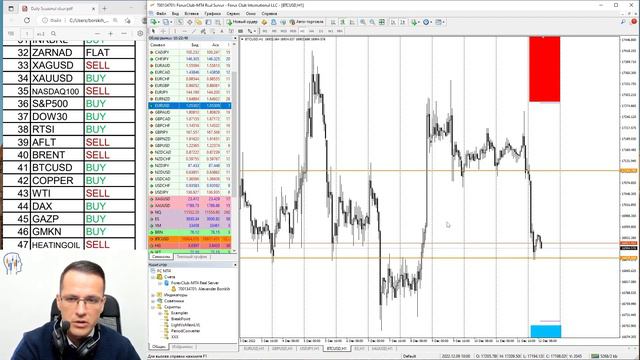Open the indicators list dropdown arrow

click(x=419, y=22)
